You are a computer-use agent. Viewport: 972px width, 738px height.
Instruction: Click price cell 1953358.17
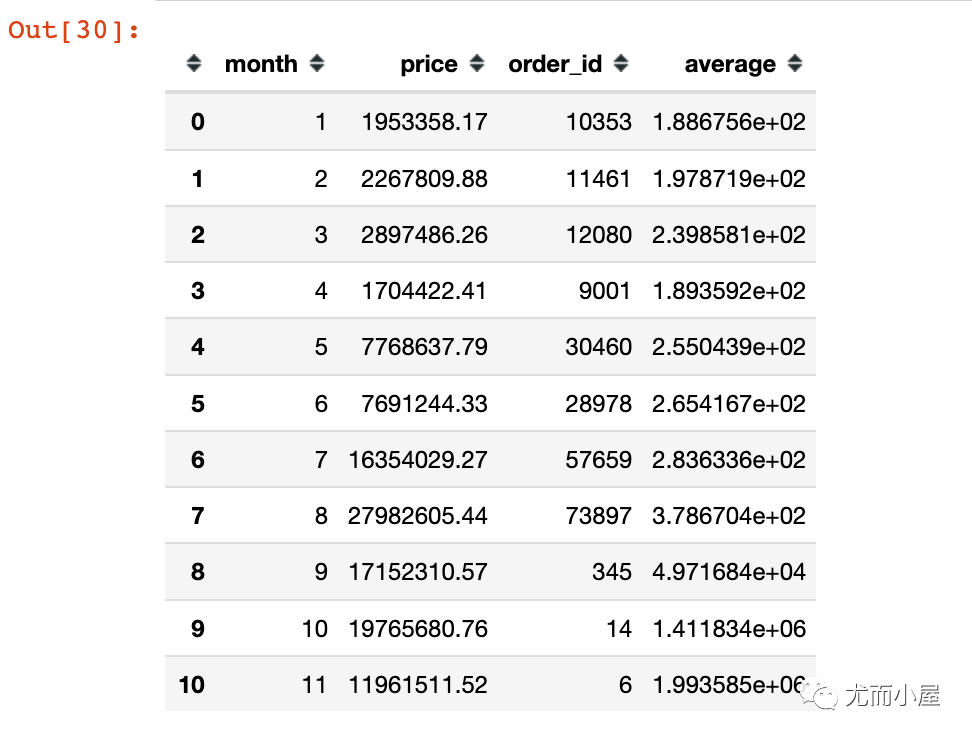tap(425, 122)
